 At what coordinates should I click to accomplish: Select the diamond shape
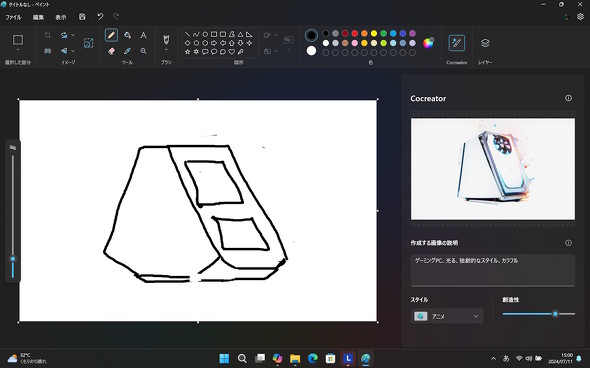pos(187,43)
